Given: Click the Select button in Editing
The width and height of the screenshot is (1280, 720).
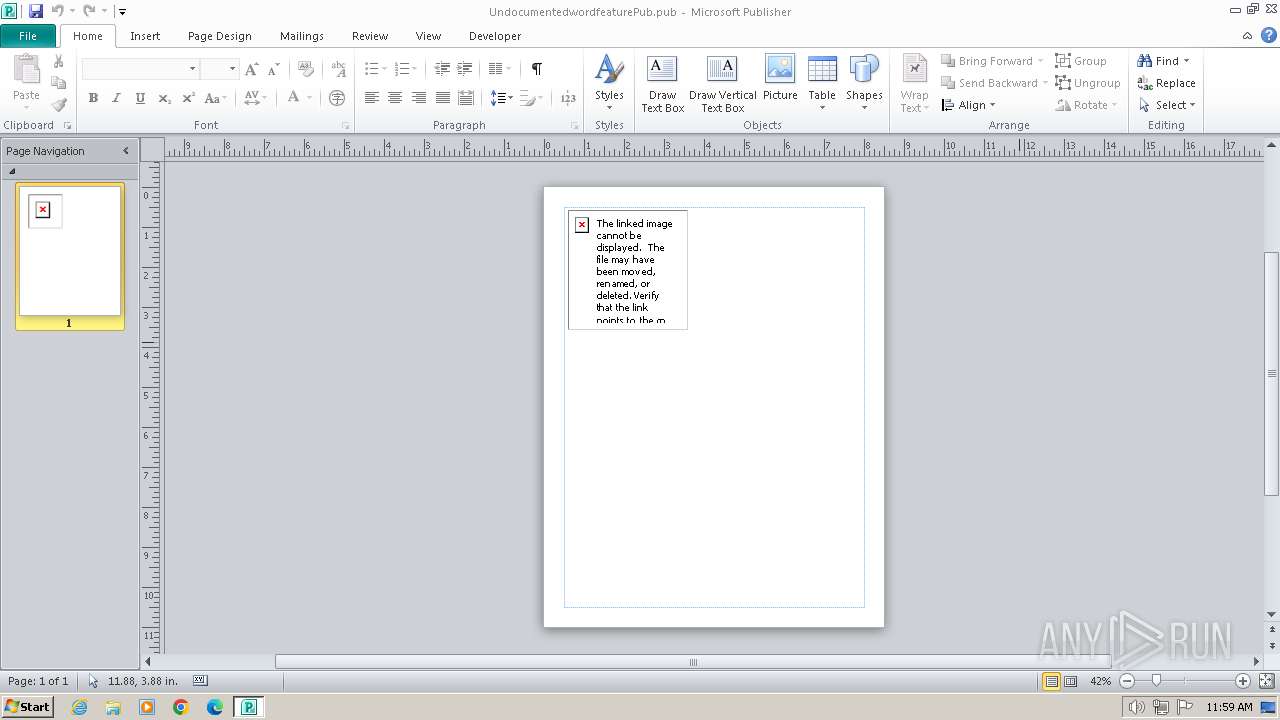Looking at the screenshot, I should [1166, 105].
